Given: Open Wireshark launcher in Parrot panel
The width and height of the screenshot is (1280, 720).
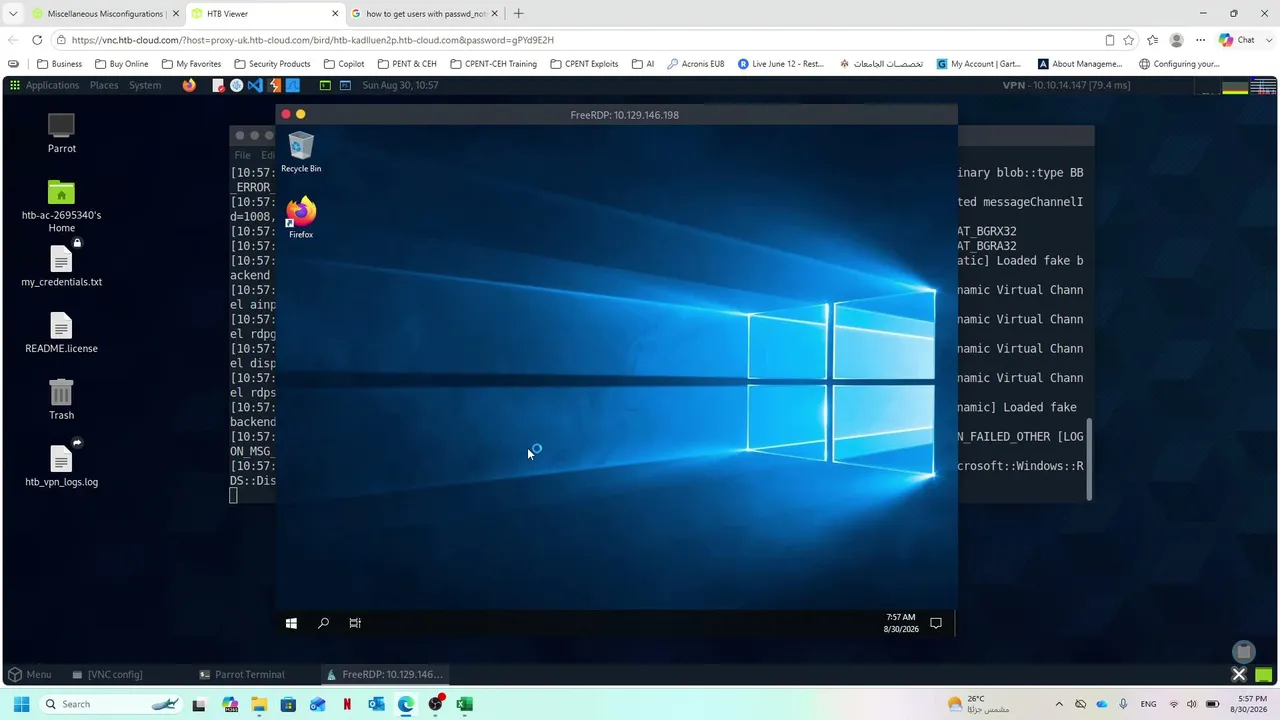Looking at the screenshot, I should 292,85.
